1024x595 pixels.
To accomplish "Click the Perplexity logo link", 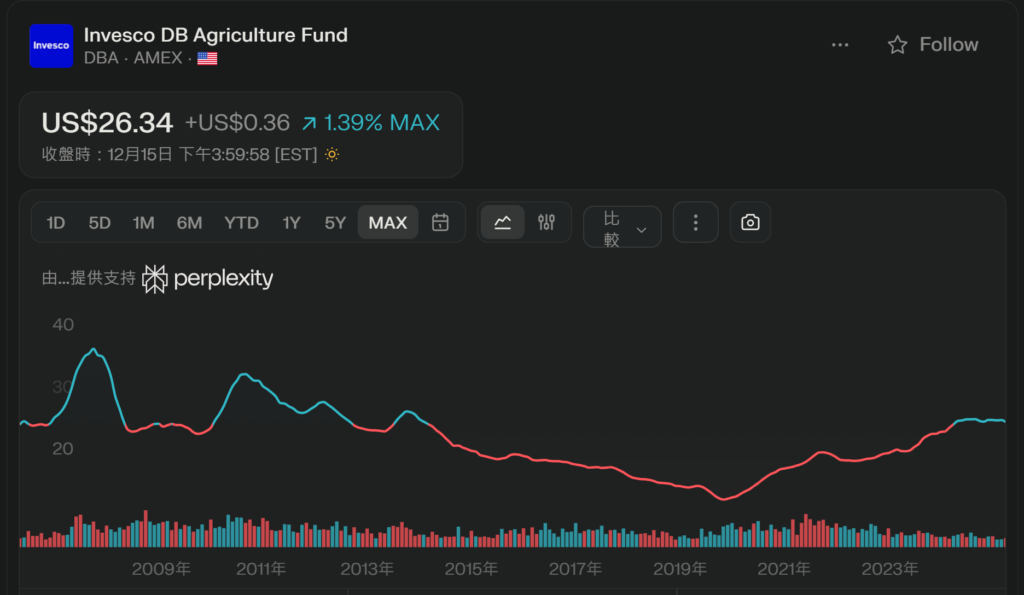I will point(208,278).
